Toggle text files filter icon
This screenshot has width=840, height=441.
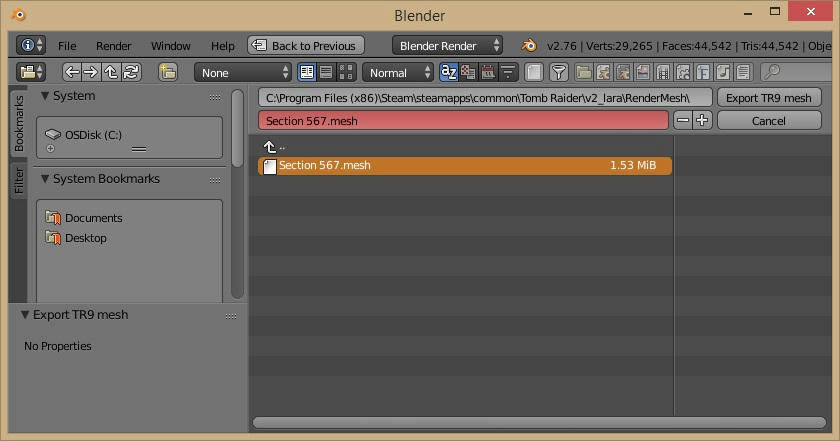742,72
